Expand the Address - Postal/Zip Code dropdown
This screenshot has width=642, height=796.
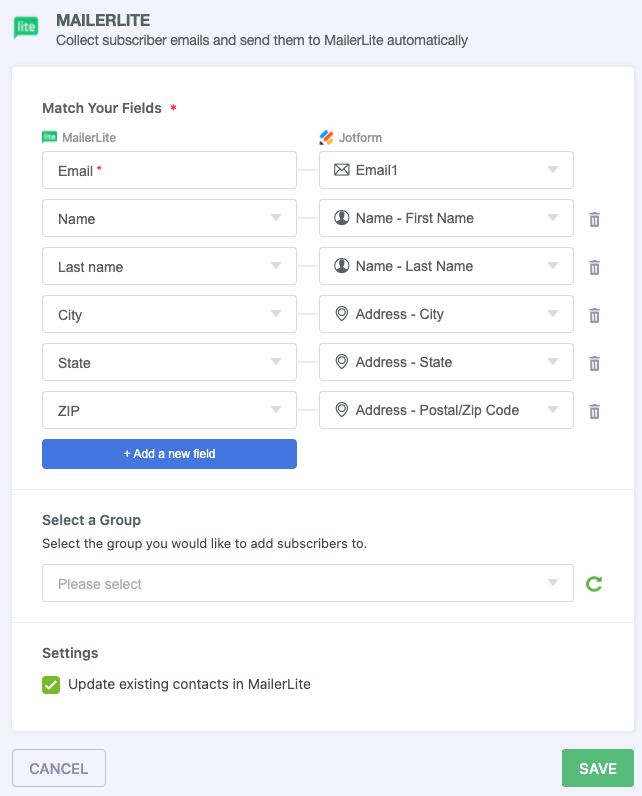click(446, 410)
